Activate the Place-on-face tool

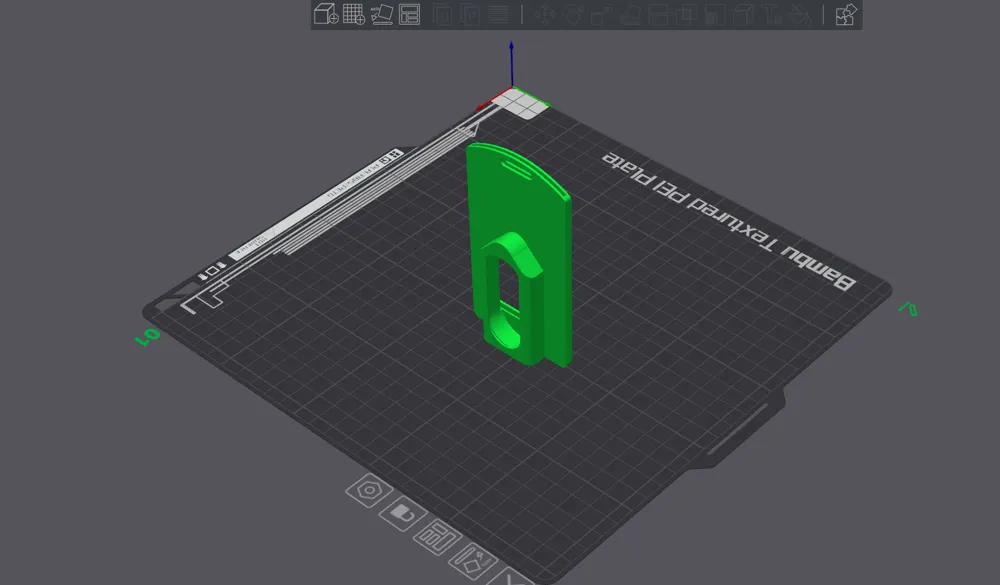tap(628, 13)
